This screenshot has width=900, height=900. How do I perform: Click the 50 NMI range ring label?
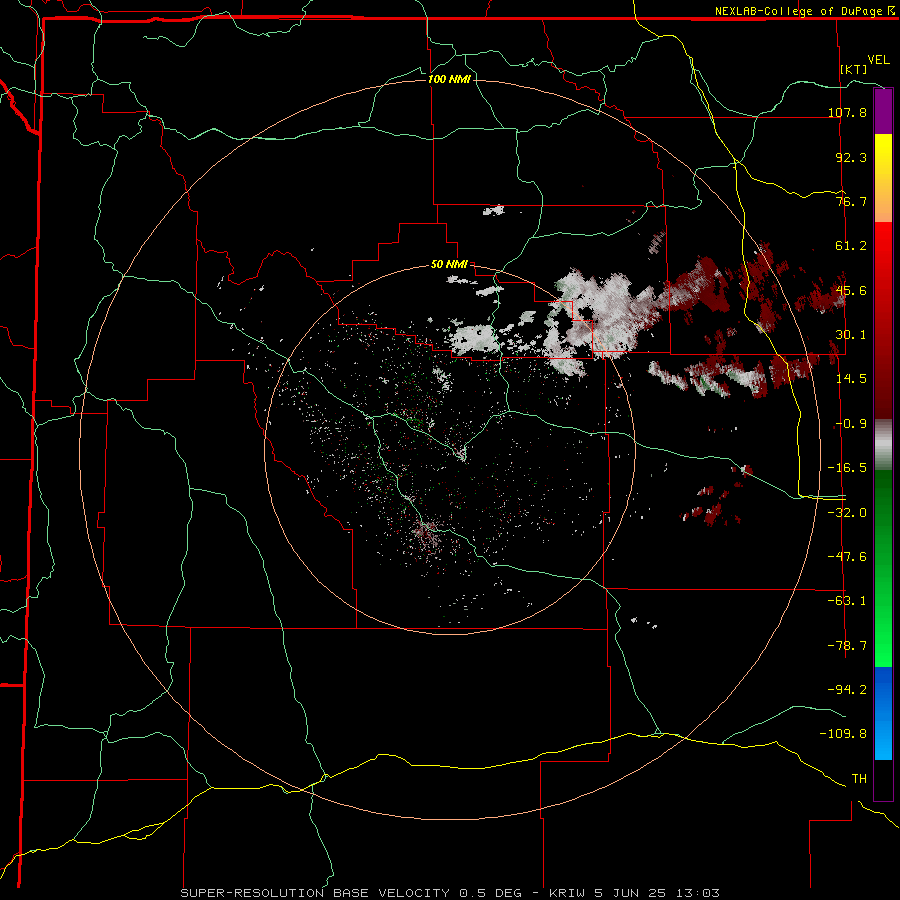(449, 265)
